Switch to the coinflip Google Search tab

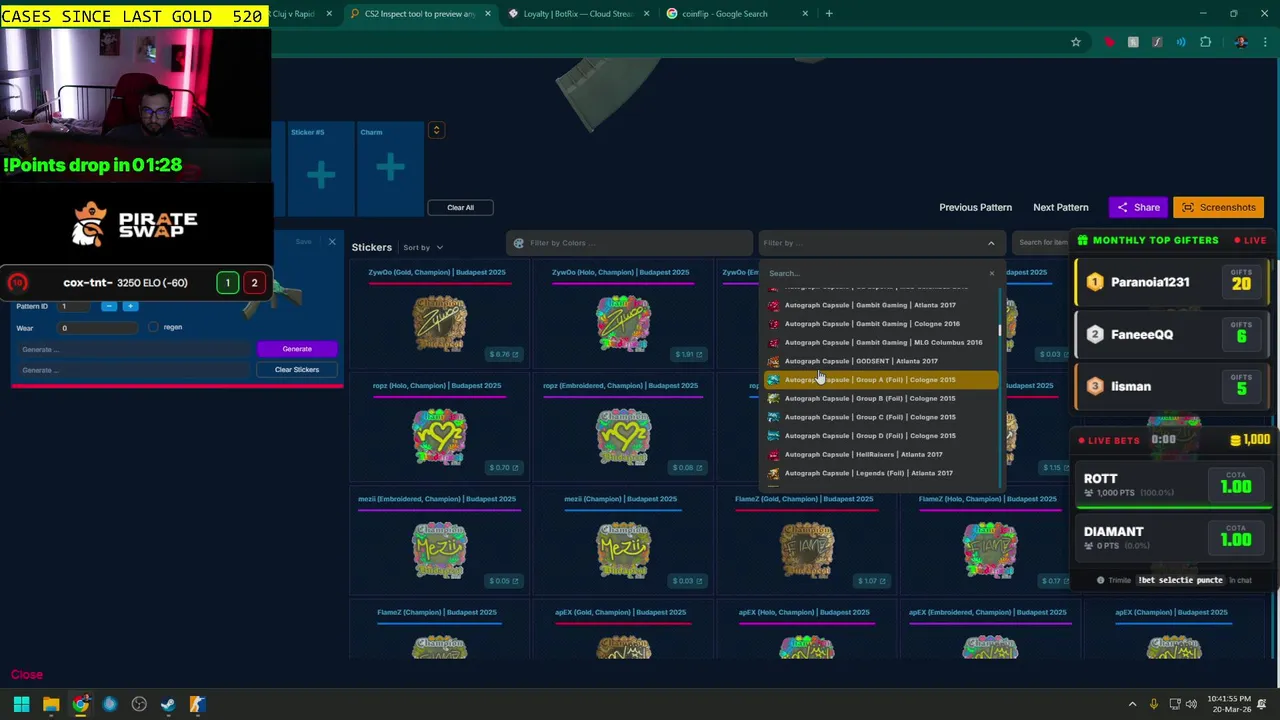(x=735, y=14)
